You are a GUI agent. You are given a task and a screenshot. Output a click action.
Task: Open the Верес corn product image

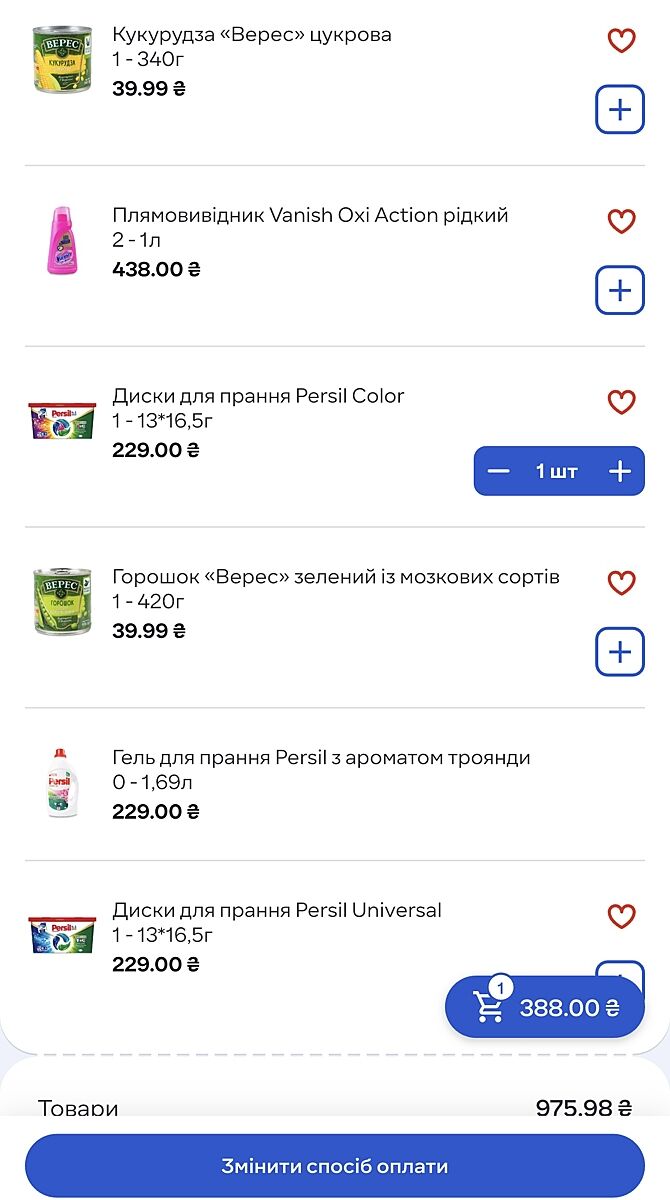(x=62, y=60)
